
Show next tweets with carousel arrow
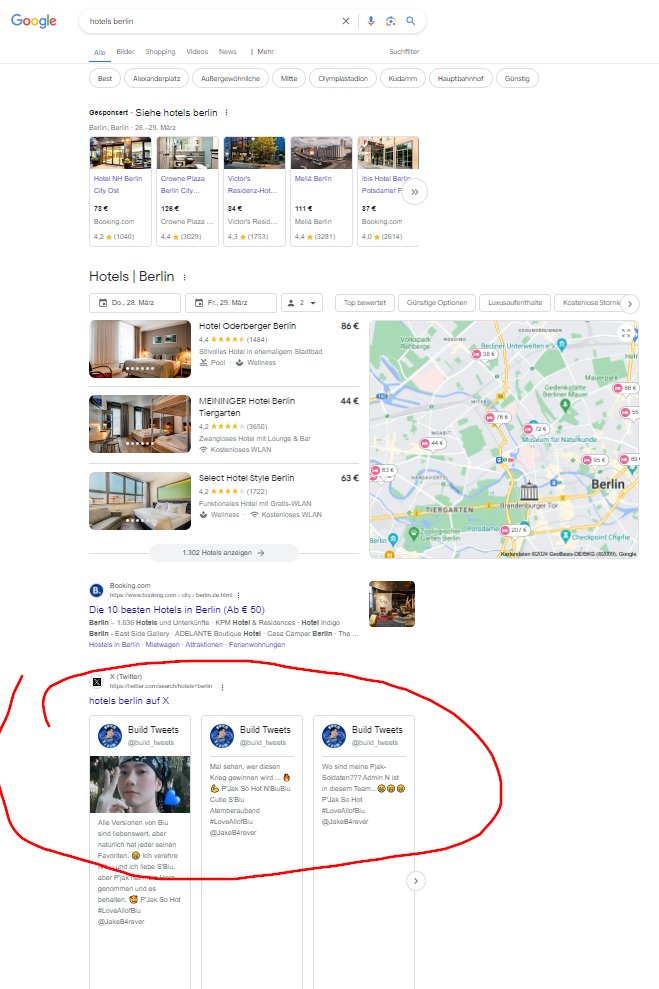[416, 881]
